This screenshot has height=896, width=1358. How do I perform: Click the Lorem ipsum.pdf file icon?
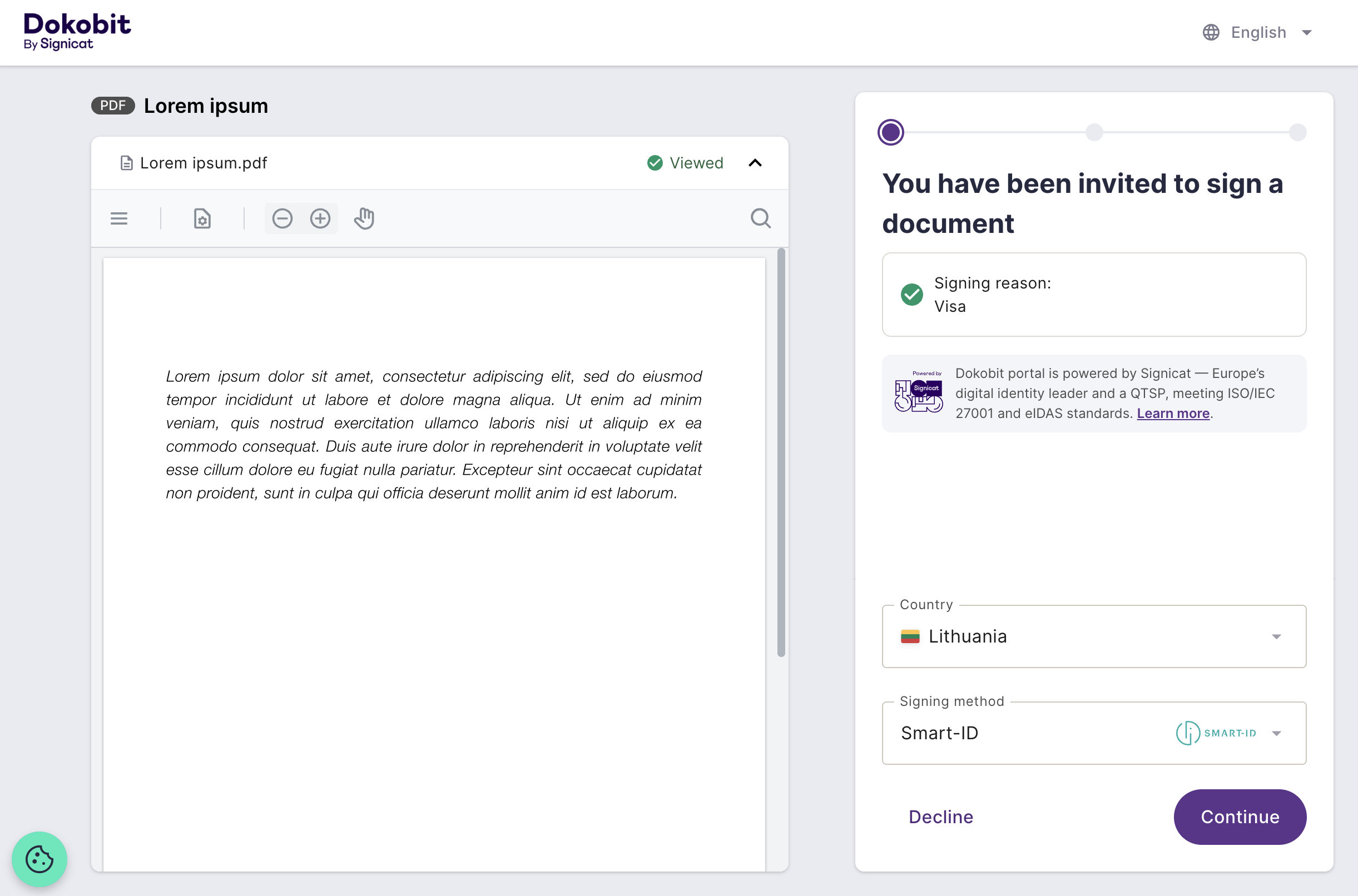coord(126,163)
